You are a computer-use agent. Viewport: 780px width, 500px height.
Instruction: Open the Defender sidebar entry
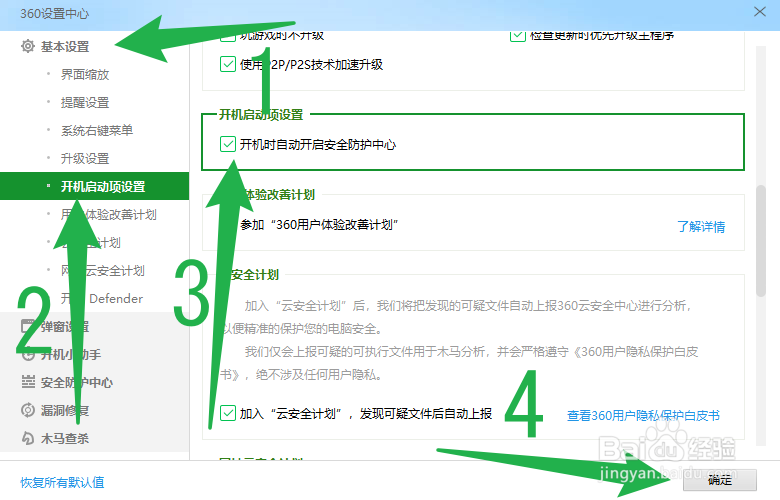pos(101,299)
